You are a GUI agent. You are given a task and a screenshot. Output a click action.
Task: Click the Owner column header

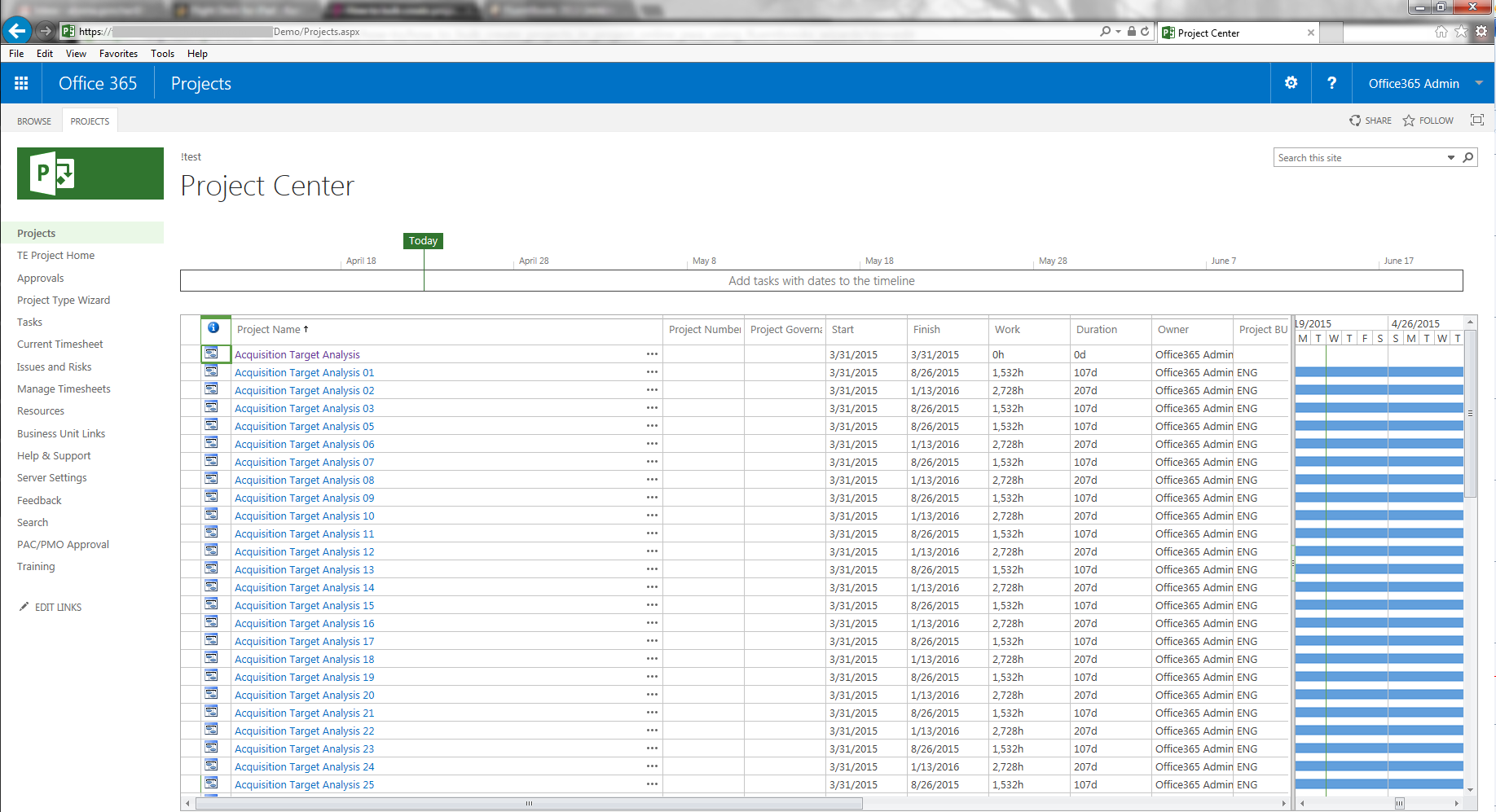1173,330
